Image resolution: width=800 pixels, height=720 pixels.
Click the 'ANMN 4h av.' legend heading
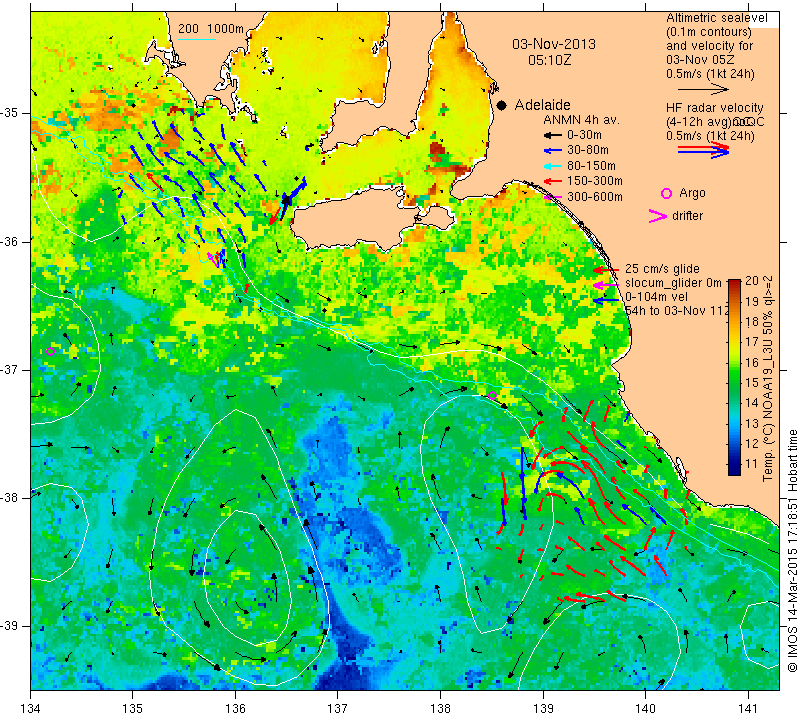point(581,120)
